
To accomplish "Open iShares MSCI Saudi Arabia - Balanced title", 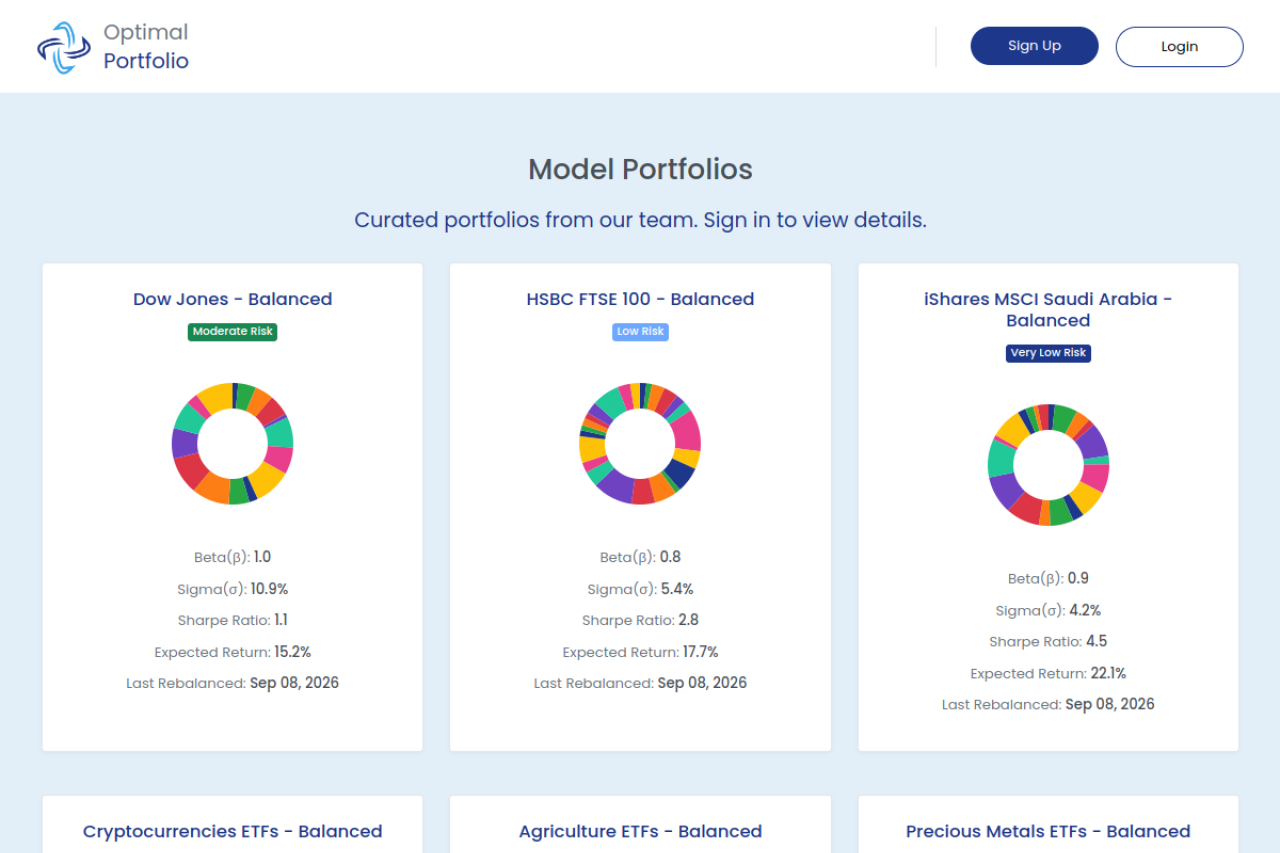I will (x=1048, y=310).
